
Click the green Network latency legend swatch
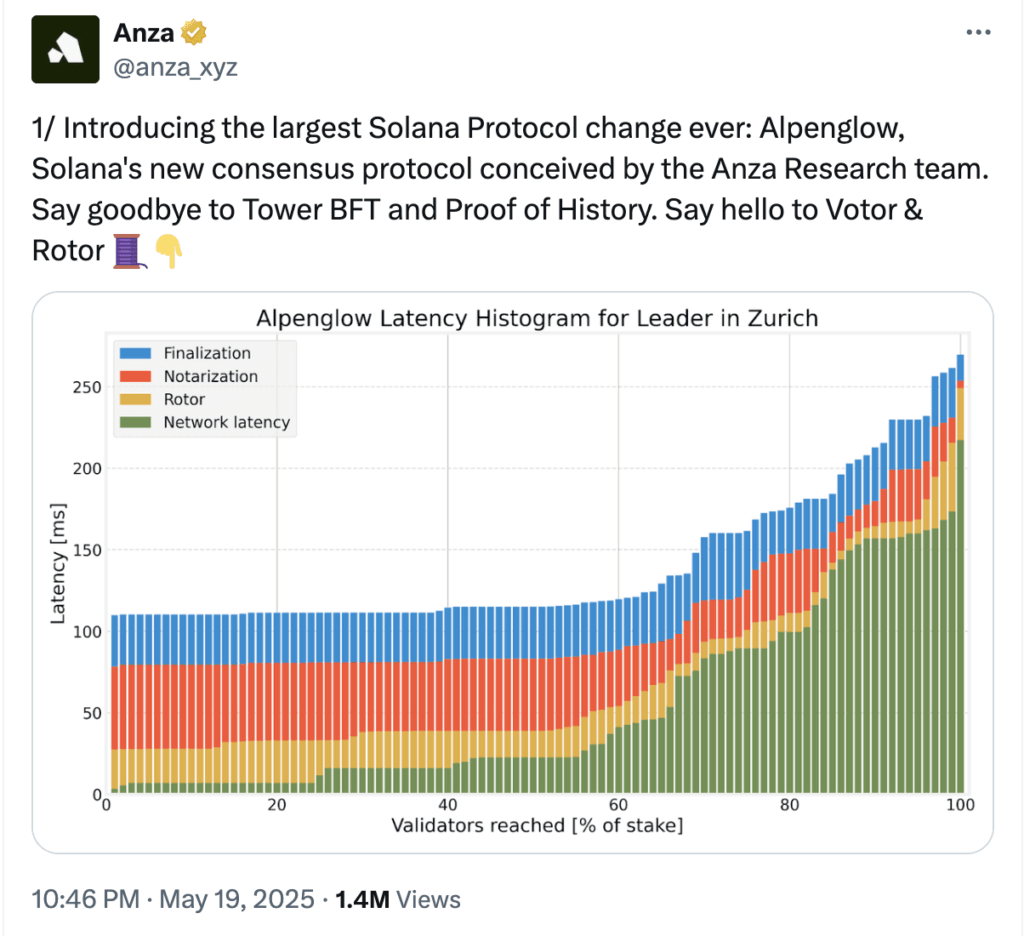pos(134,422)
